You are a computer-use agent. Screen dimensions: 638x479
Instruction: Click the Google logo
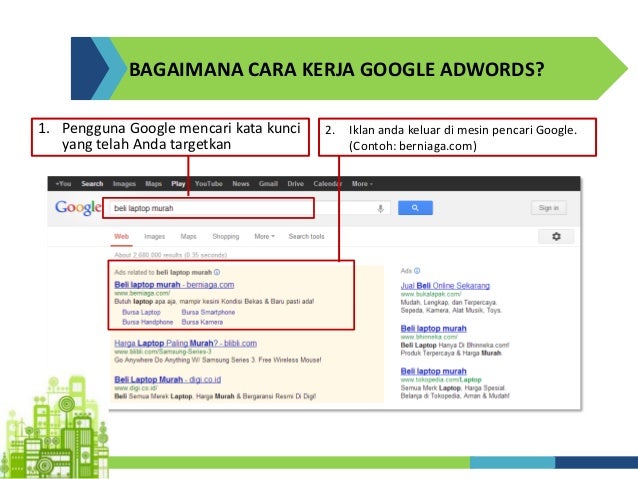point(78,208)
